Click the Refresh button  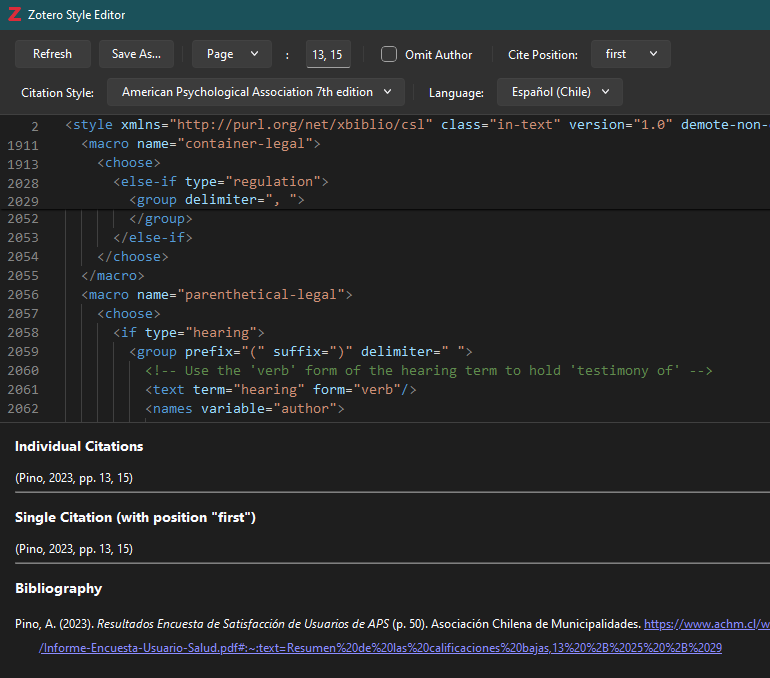tap(53, 54)
